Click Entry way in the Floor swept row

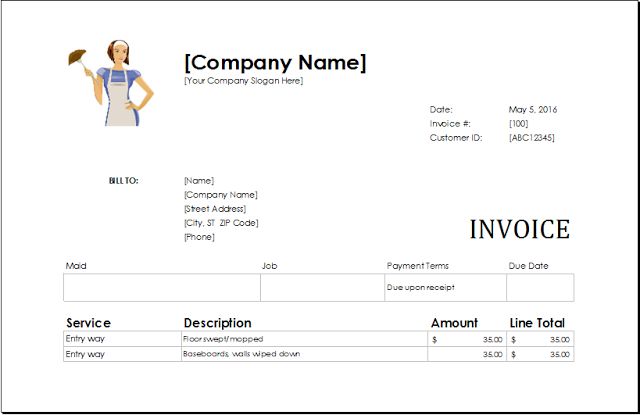click(122, 339)
